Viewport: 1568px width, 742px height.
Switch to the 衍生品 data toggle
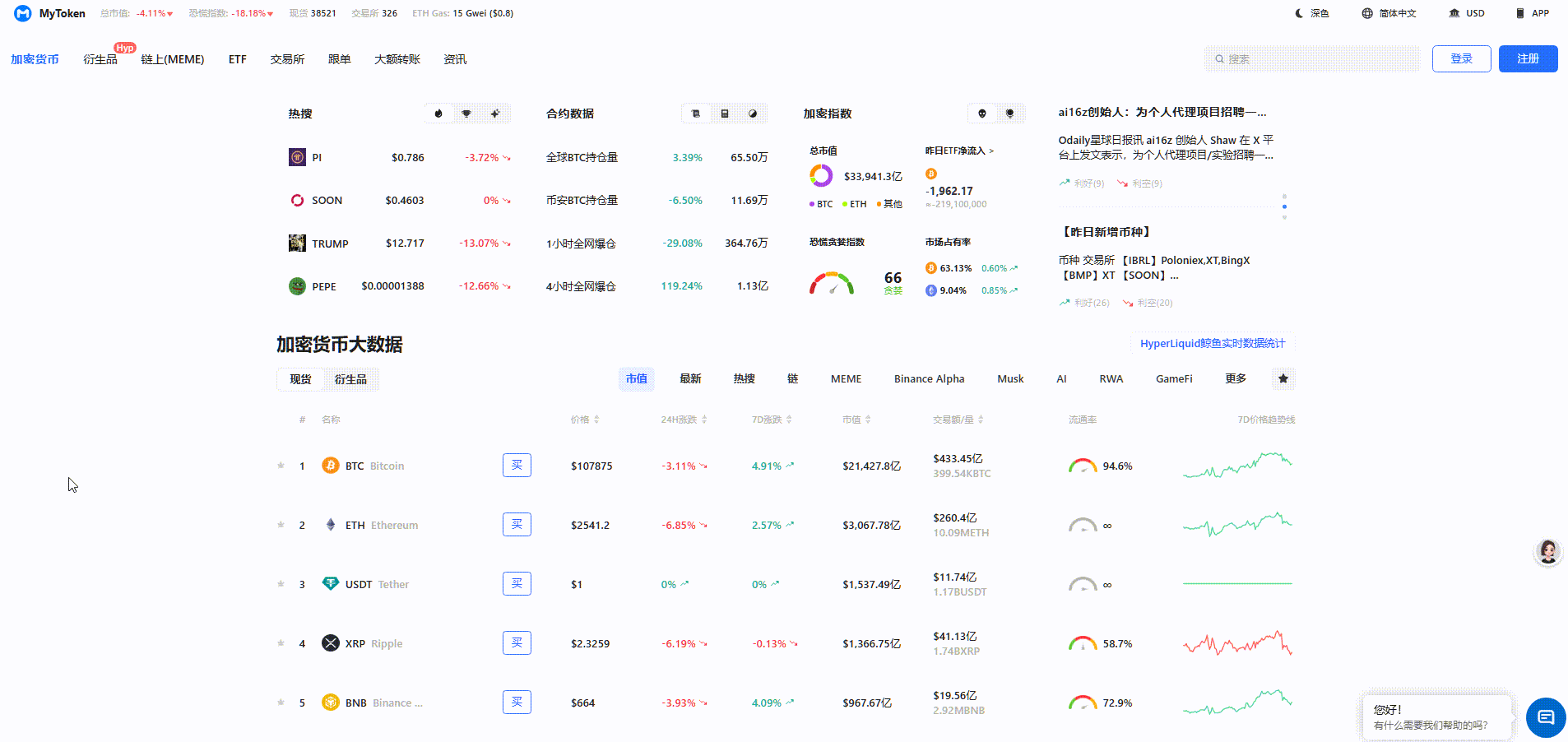pos(350,379)
